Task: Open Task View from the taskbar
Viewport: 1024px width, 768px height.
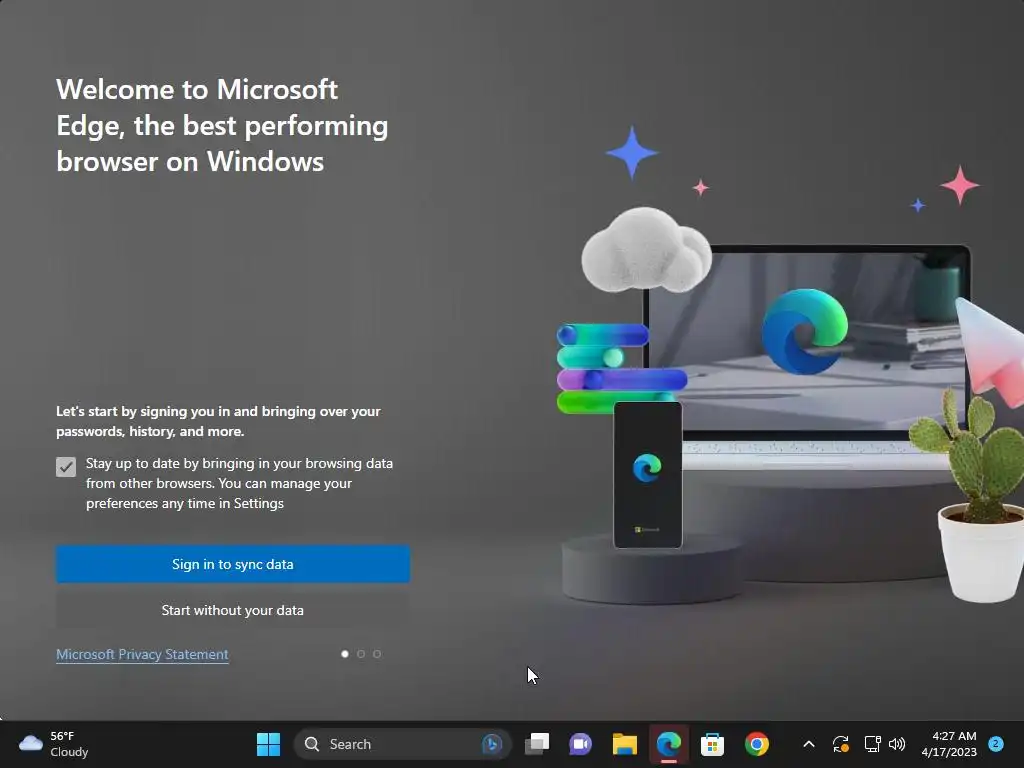Action: point(537,744)
